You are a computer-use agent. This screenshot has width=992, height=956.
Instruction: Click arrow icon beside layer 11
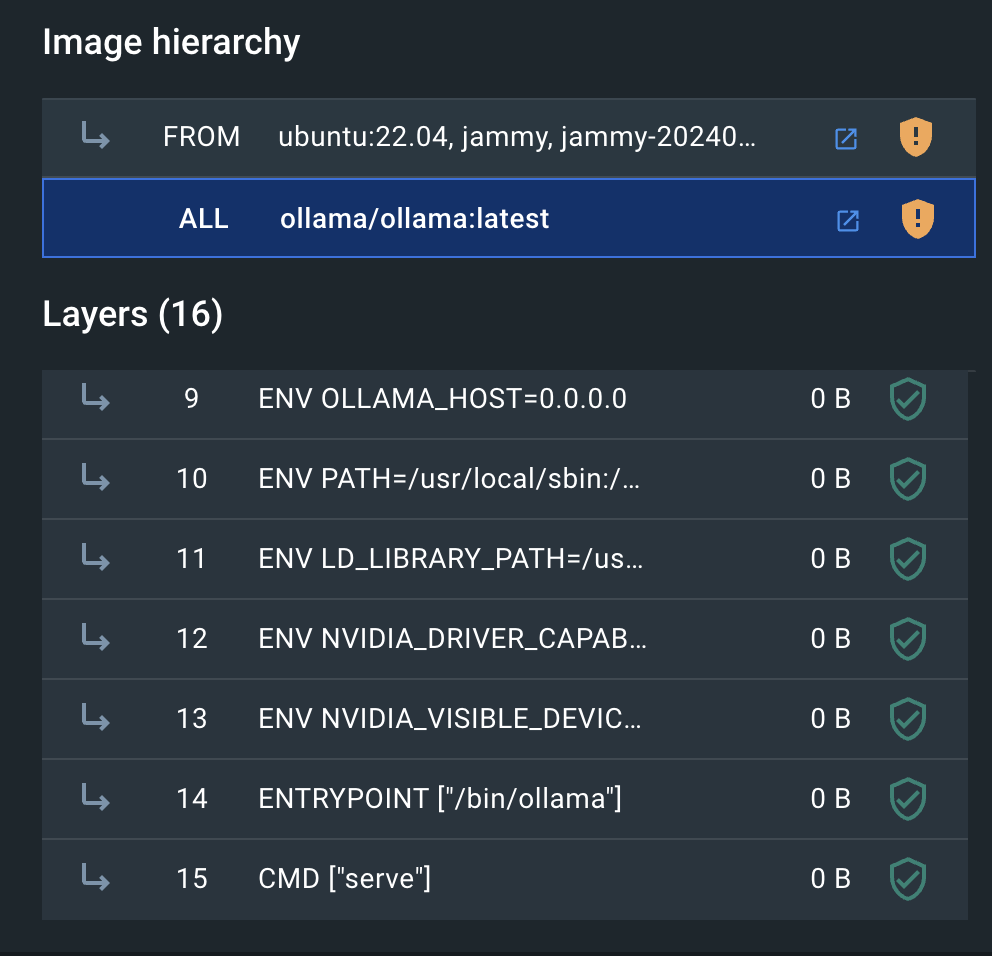tap(96, 557)
